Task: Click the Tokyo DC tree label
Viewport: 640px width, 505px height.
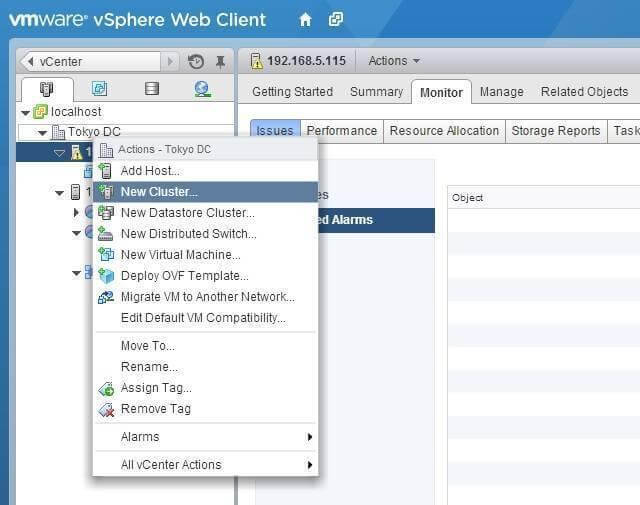Action: (94, 132)
